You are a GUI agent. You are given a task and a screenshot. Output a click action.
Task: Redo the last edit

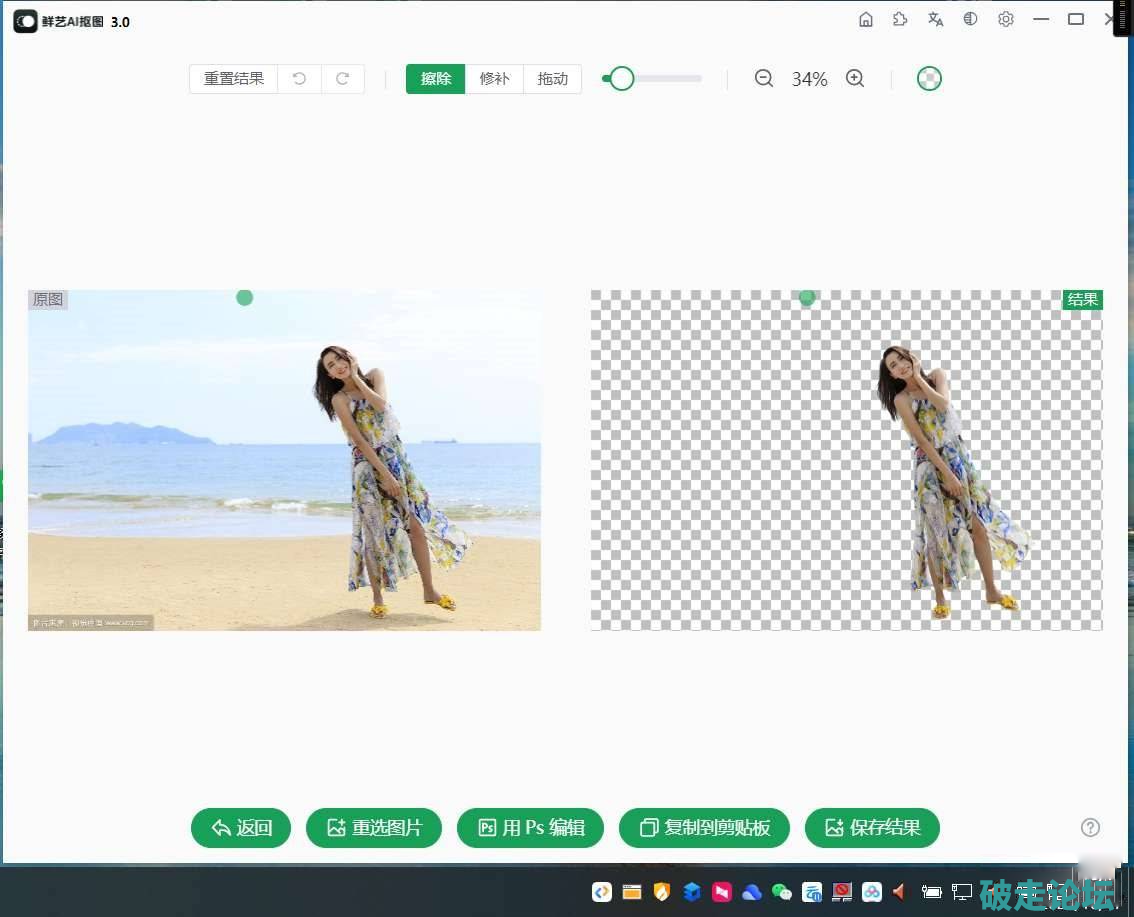(x=342, y=79)
